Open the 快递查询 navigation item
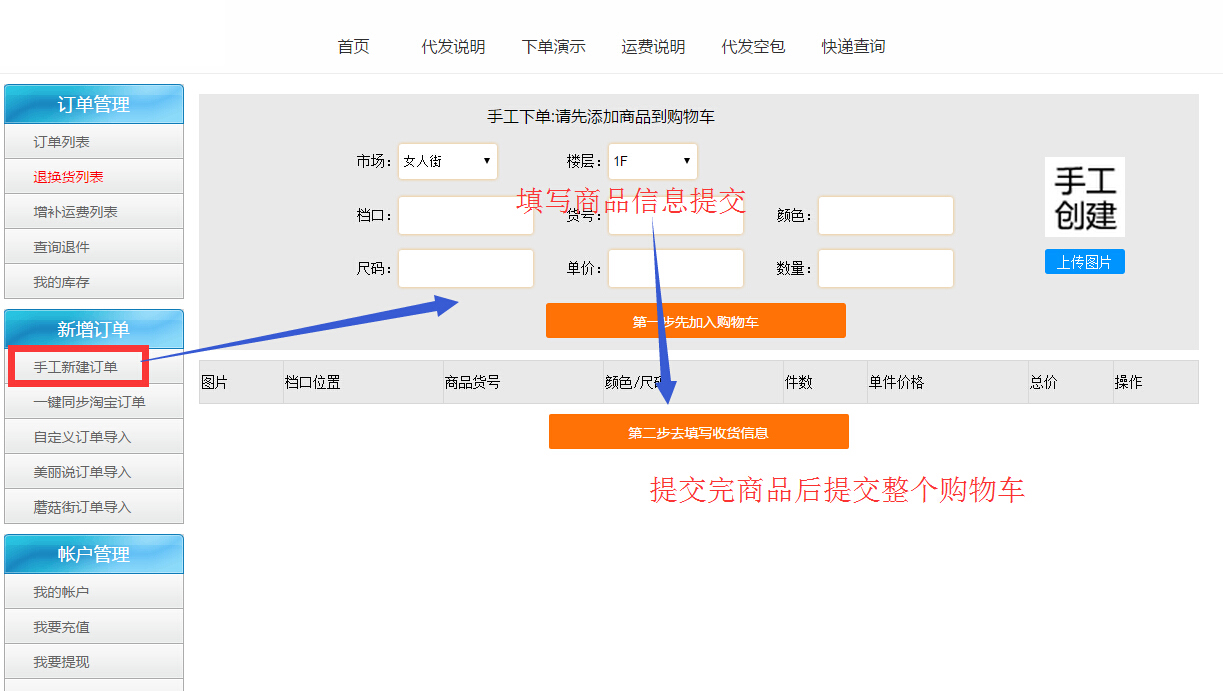Viewport: 1223px width, 691px height. [x=853, y=46]
